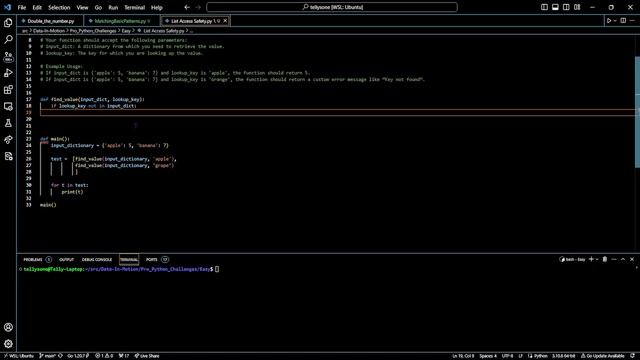Viewport: 640px width, 360px height.
Task: Click Go 1.20.7 version status item
Action: pos(78,356)
